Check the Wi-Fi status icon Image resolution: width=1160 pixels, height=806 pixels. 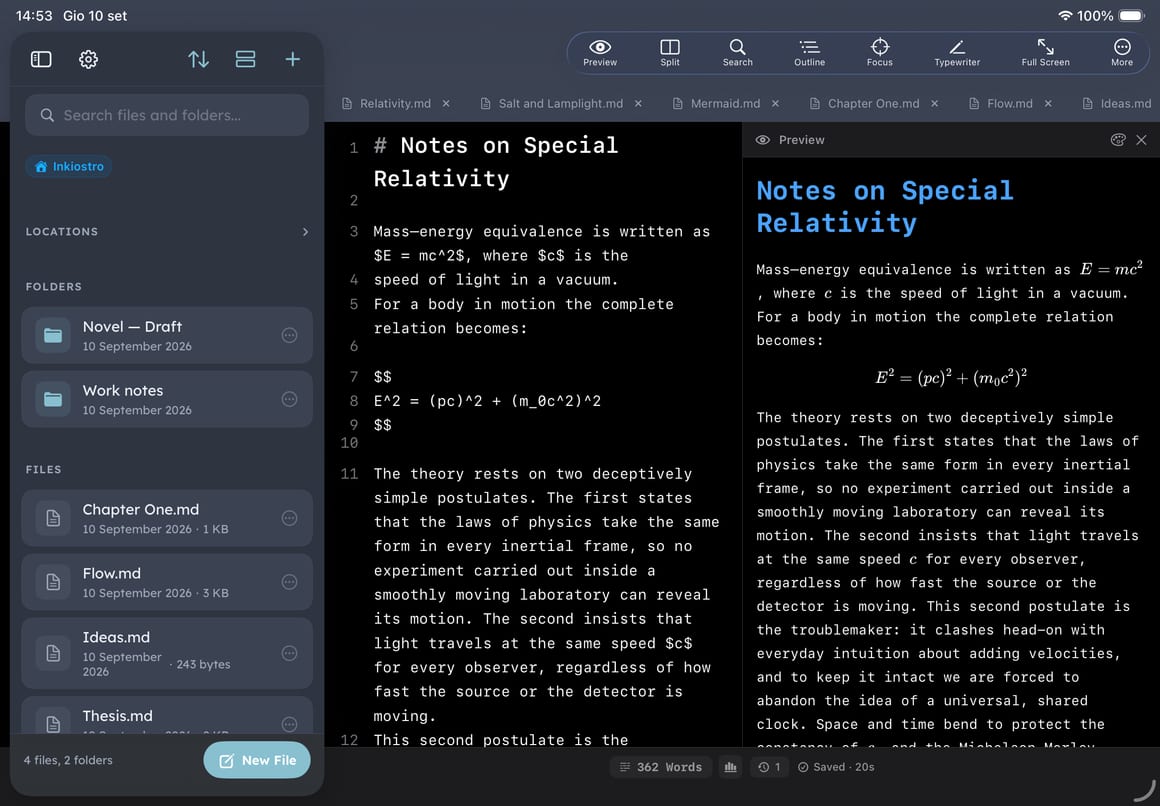tap(1065, 16)
